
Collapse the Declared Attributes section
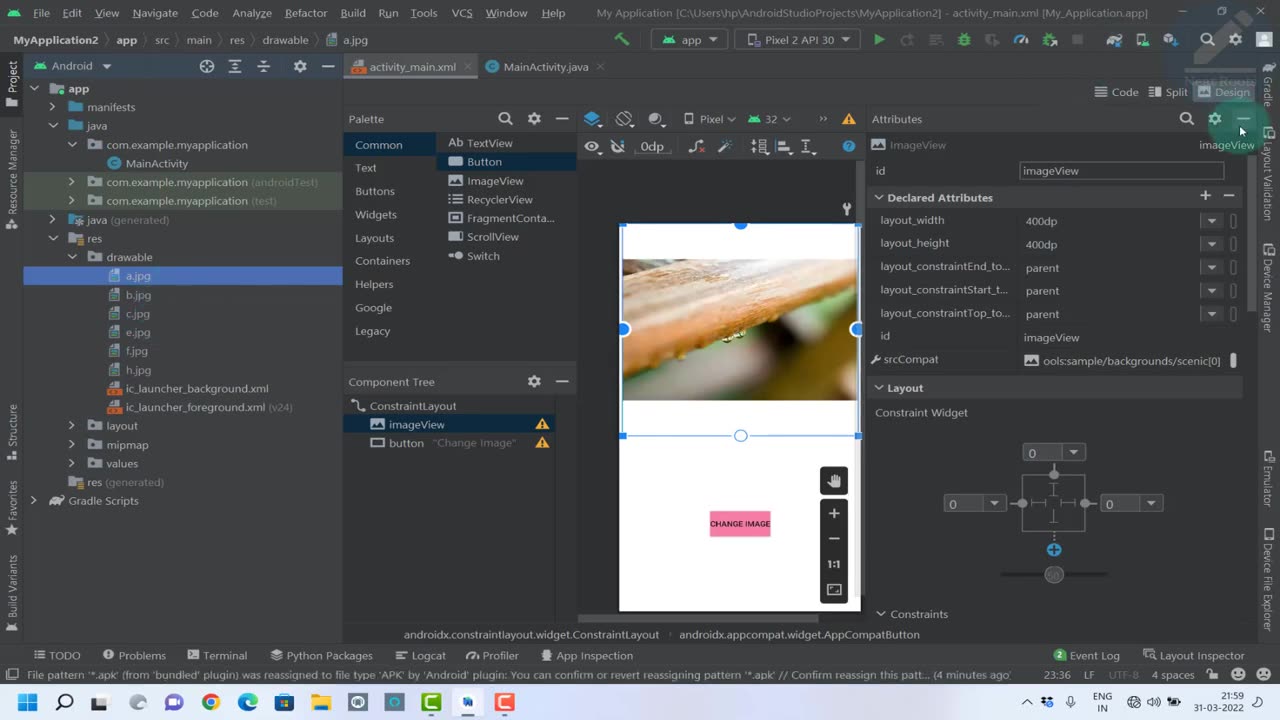(x=879, y=198)
